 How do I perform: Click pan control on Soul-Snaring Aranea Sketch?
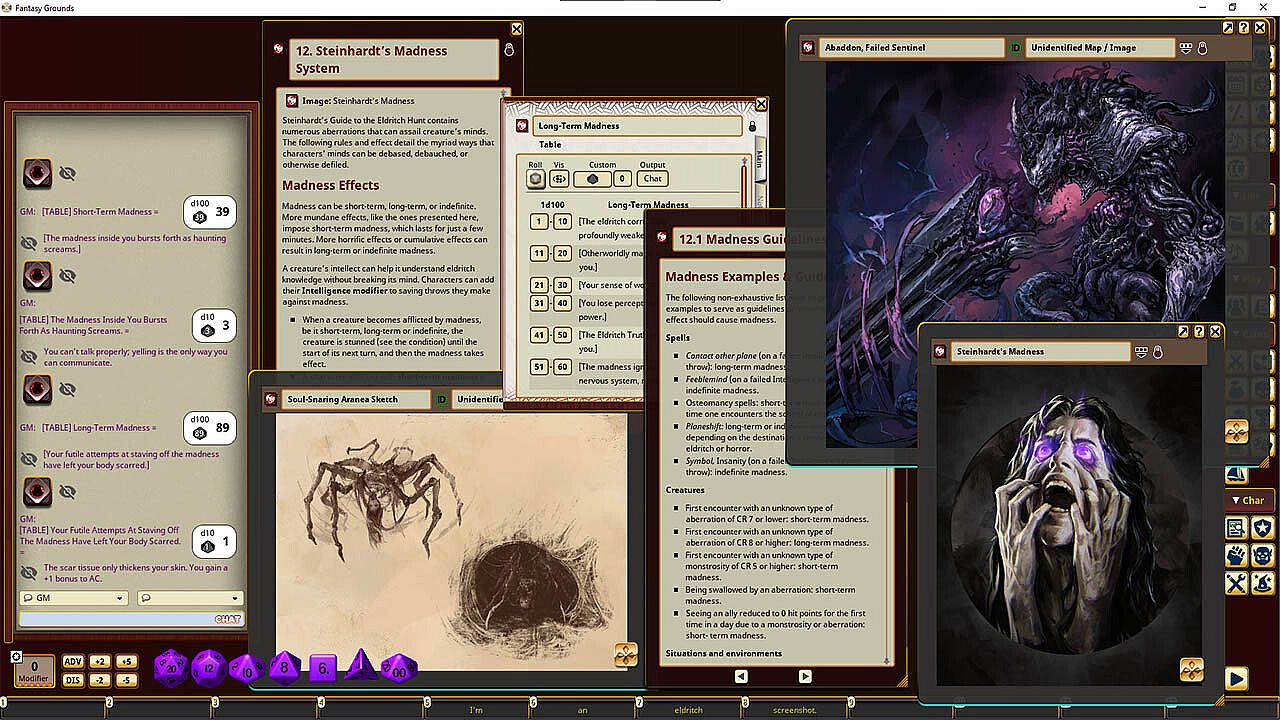tap(626, 655)
